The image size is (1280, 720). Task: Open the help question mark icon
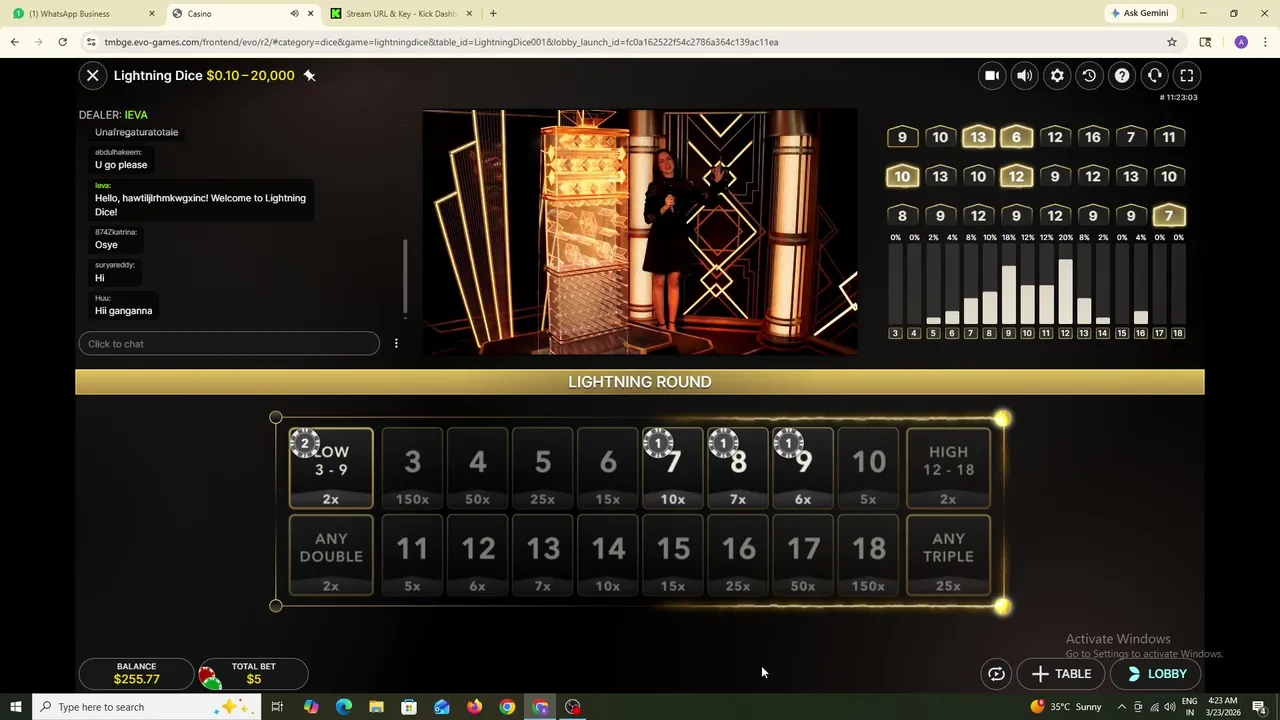(1122, 75)
